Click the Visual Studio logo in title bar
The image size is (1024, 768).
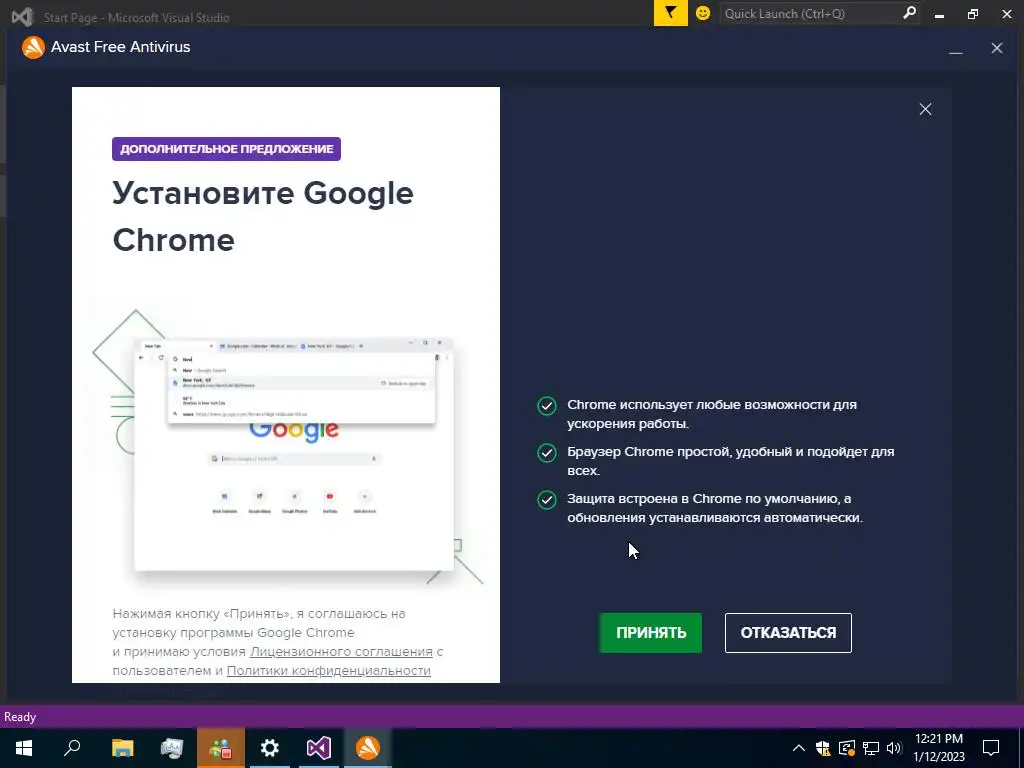click(x=22, y=16)
